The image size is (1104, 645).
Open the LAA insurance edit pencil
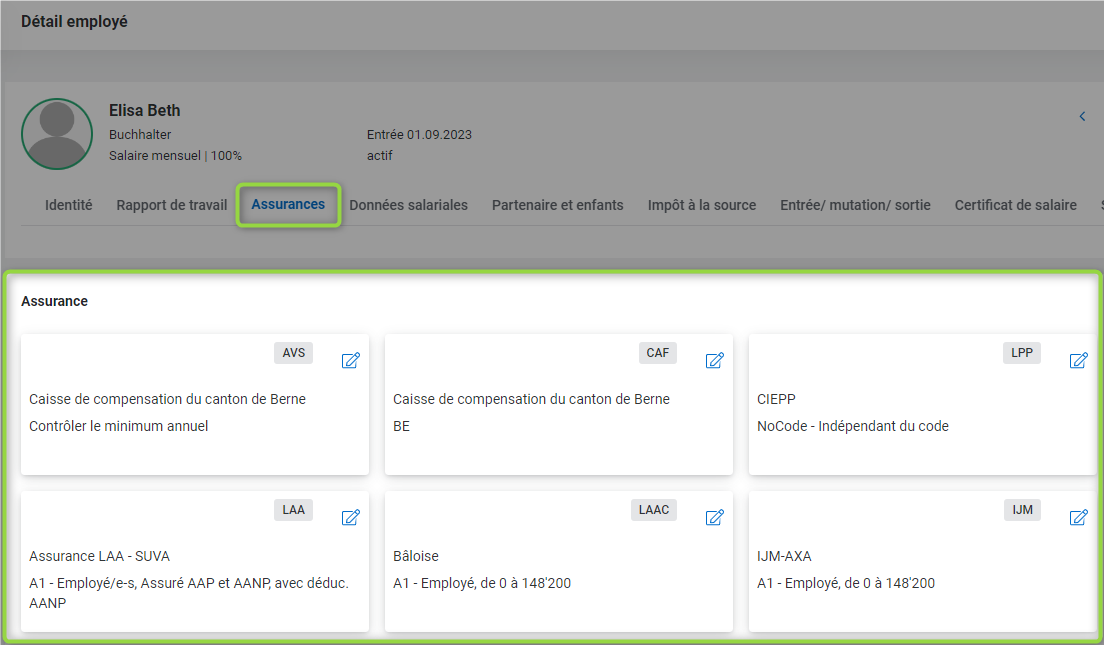(350, 518)
